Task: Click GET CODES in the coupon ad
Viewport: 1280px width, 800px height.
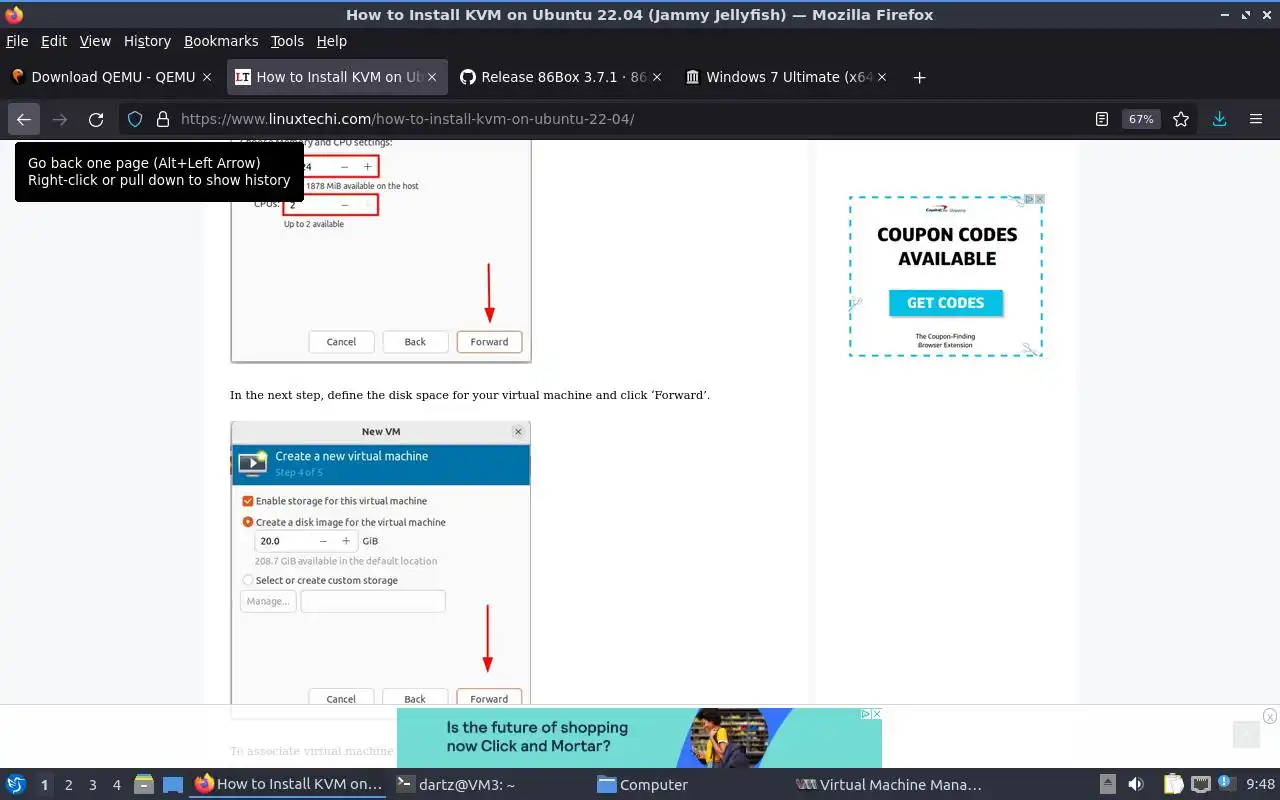Action: point(946,303)
